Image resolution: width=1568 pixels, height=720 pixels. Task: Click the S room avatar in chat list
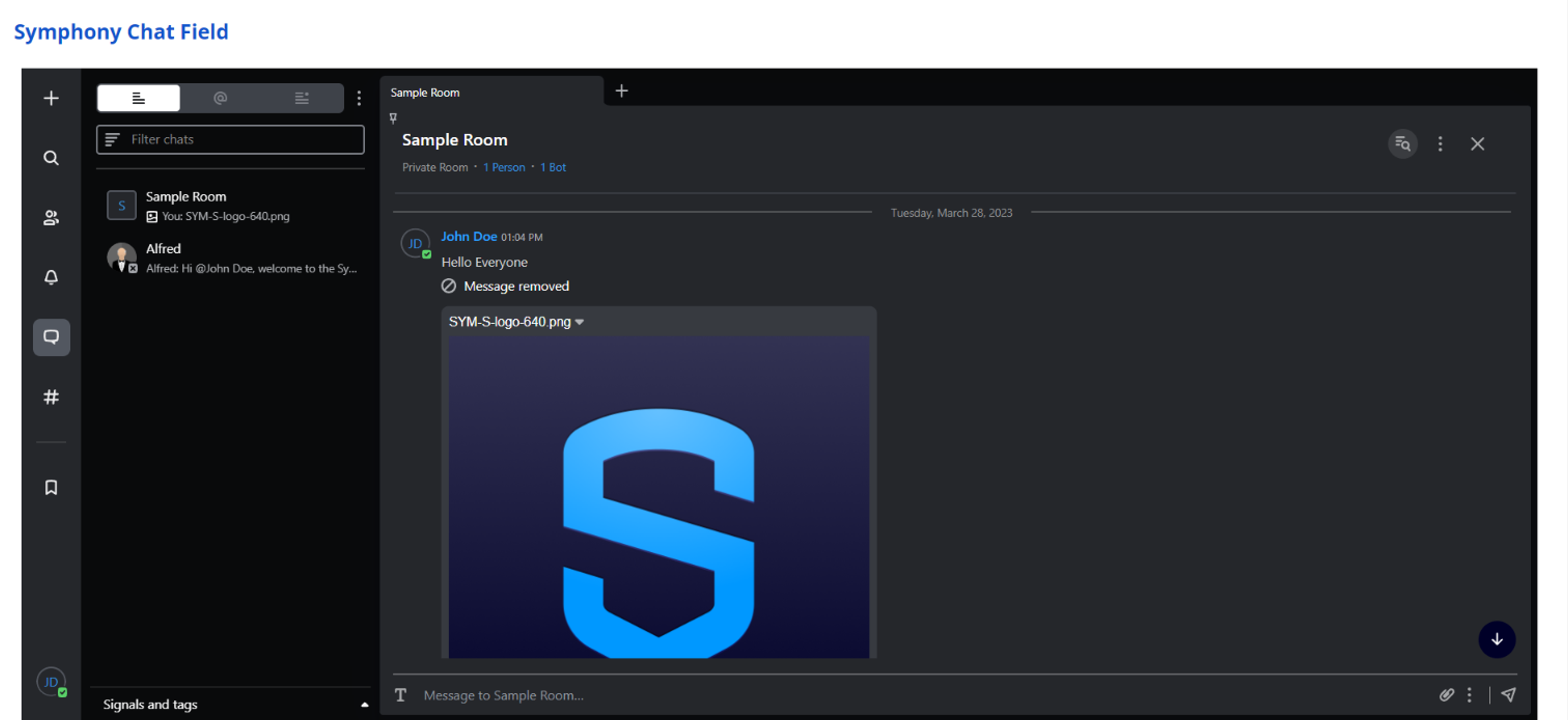[x=122, y=206]
